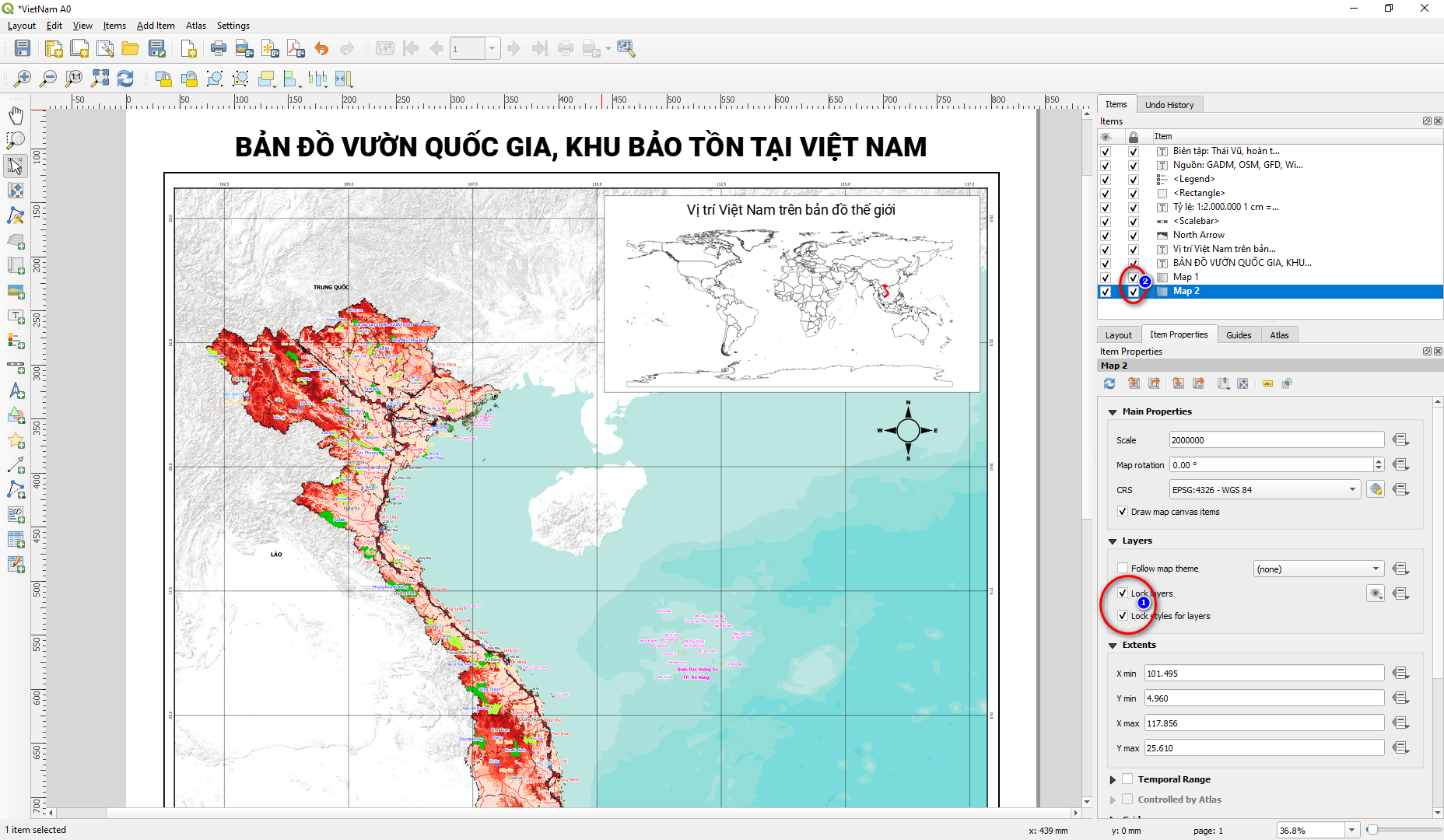Add items from template folder icon
The width and height of the screenshot is (1444, 840).
[x=131, y=49]
